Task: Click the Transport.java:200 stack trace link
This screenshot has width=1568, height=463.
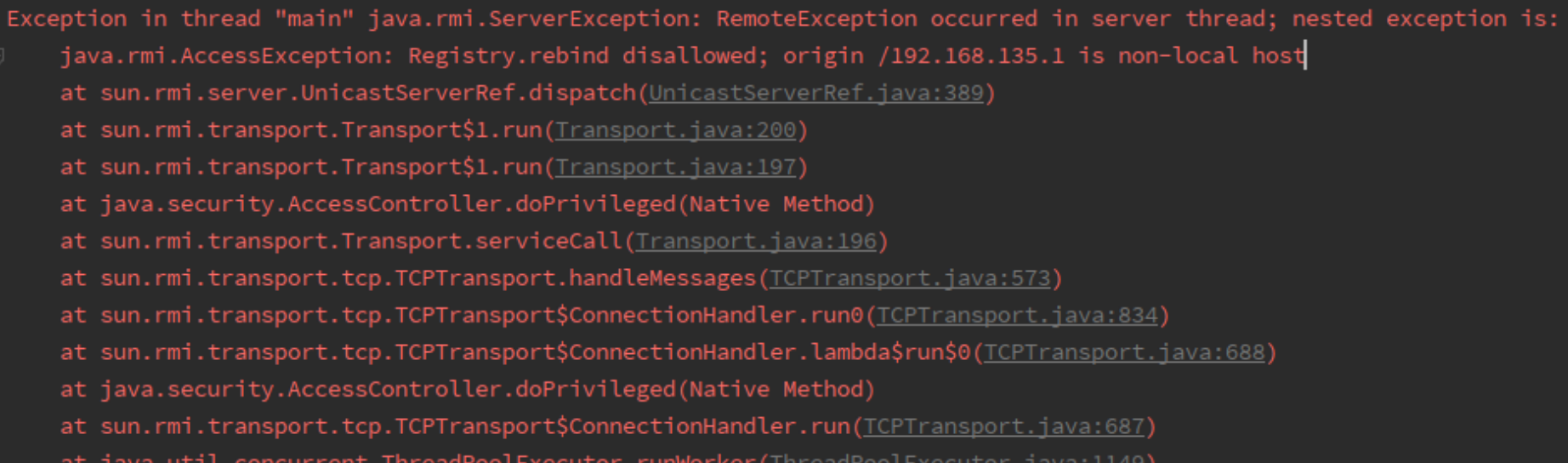Action: [675, 130]
